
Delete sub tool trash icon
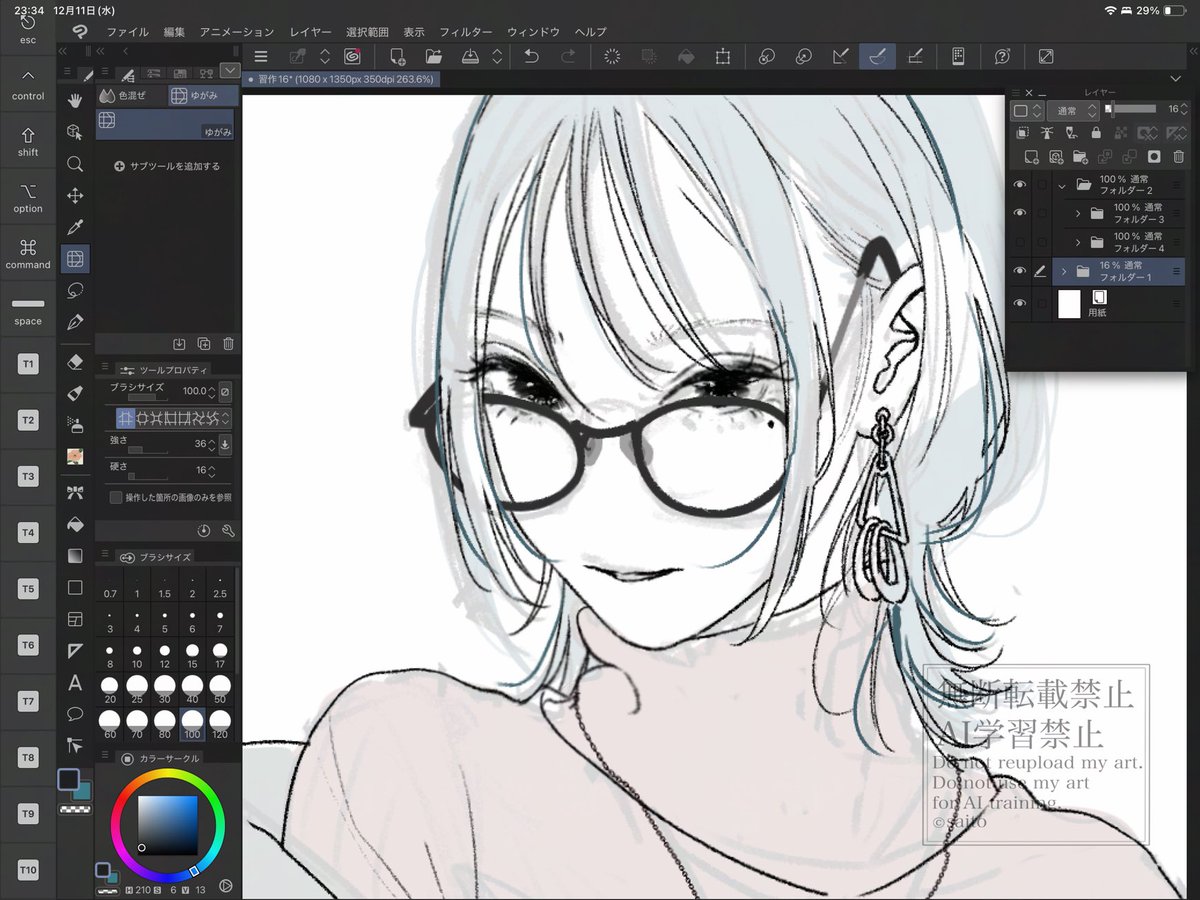click(228, 343)
